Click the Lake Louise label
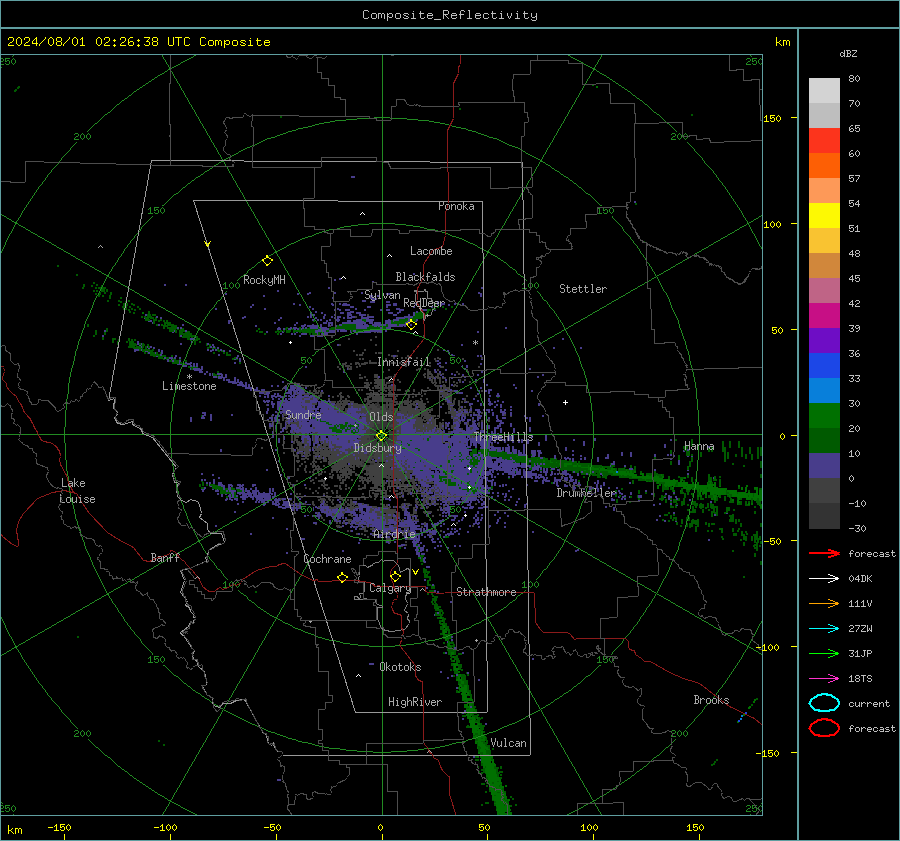 pos(78,491)
